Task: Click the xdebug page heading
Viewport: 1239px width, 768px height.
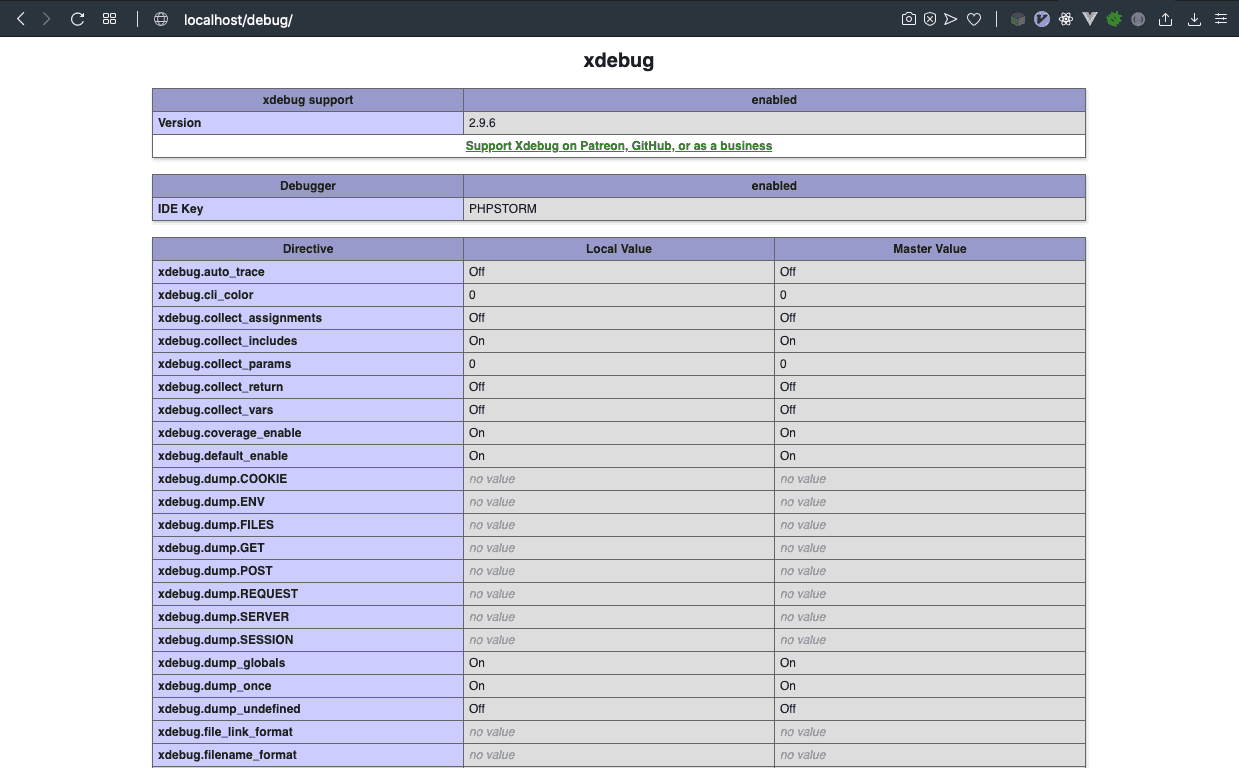Action: 618,61
